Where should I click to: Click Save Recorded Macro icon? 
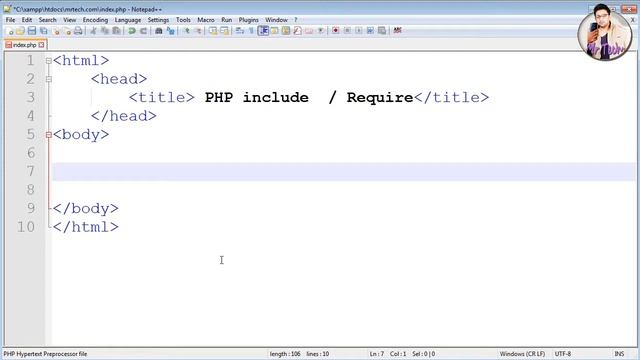click(x=382, y=31)
